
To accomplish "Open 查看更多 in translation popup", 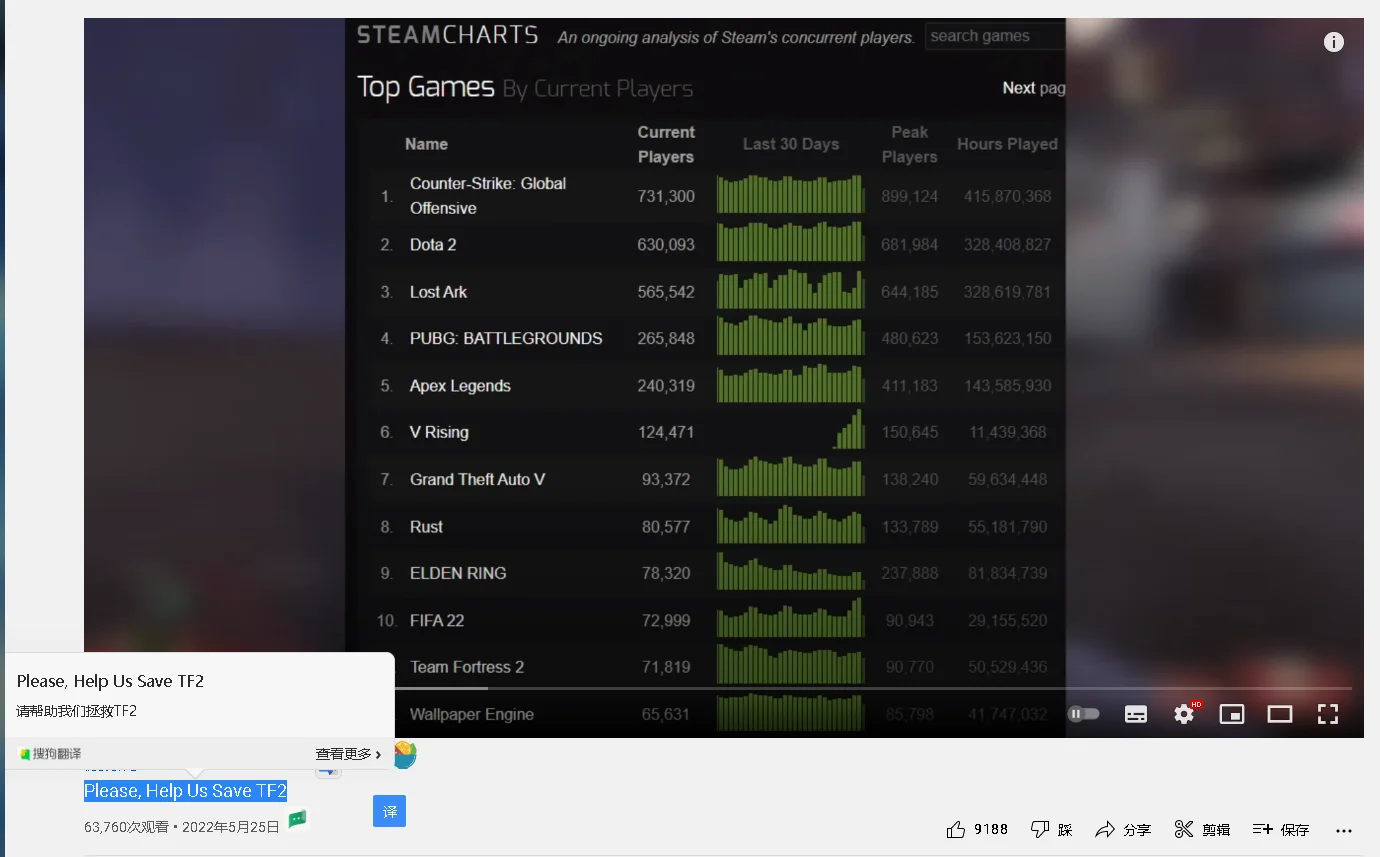I will click(x=348, y=754).
